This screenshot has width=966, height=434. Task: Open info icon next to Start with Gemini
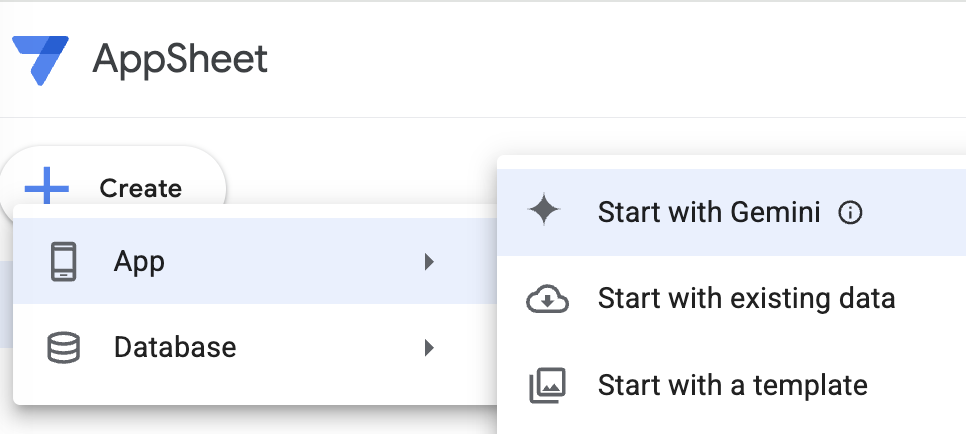click(850, 213)
